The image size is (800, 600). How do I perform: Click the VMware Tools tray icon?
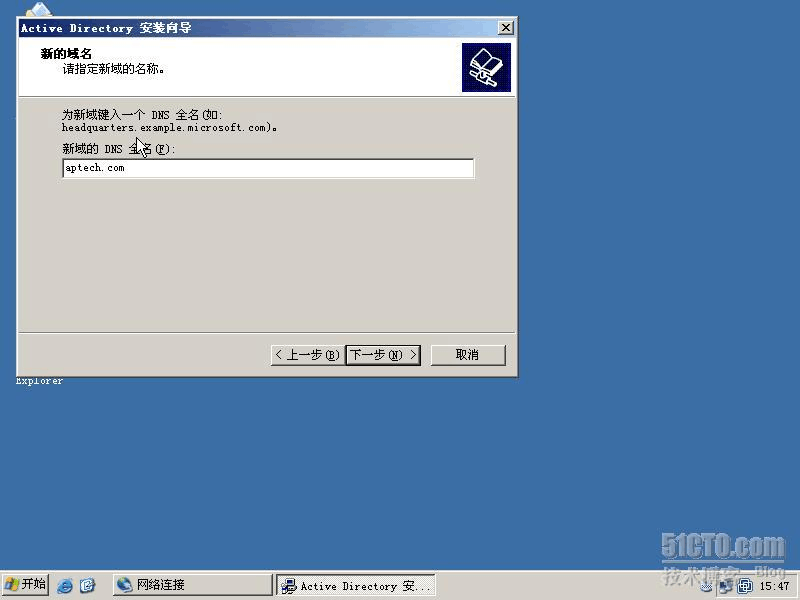coord(745,586)
